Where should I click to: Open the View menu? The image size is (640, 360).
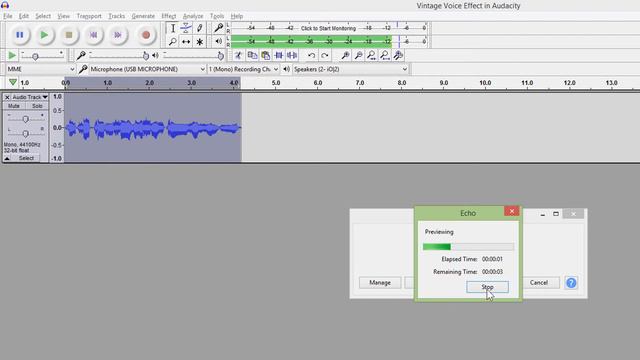pyautogui.click(x=63, y=16)
